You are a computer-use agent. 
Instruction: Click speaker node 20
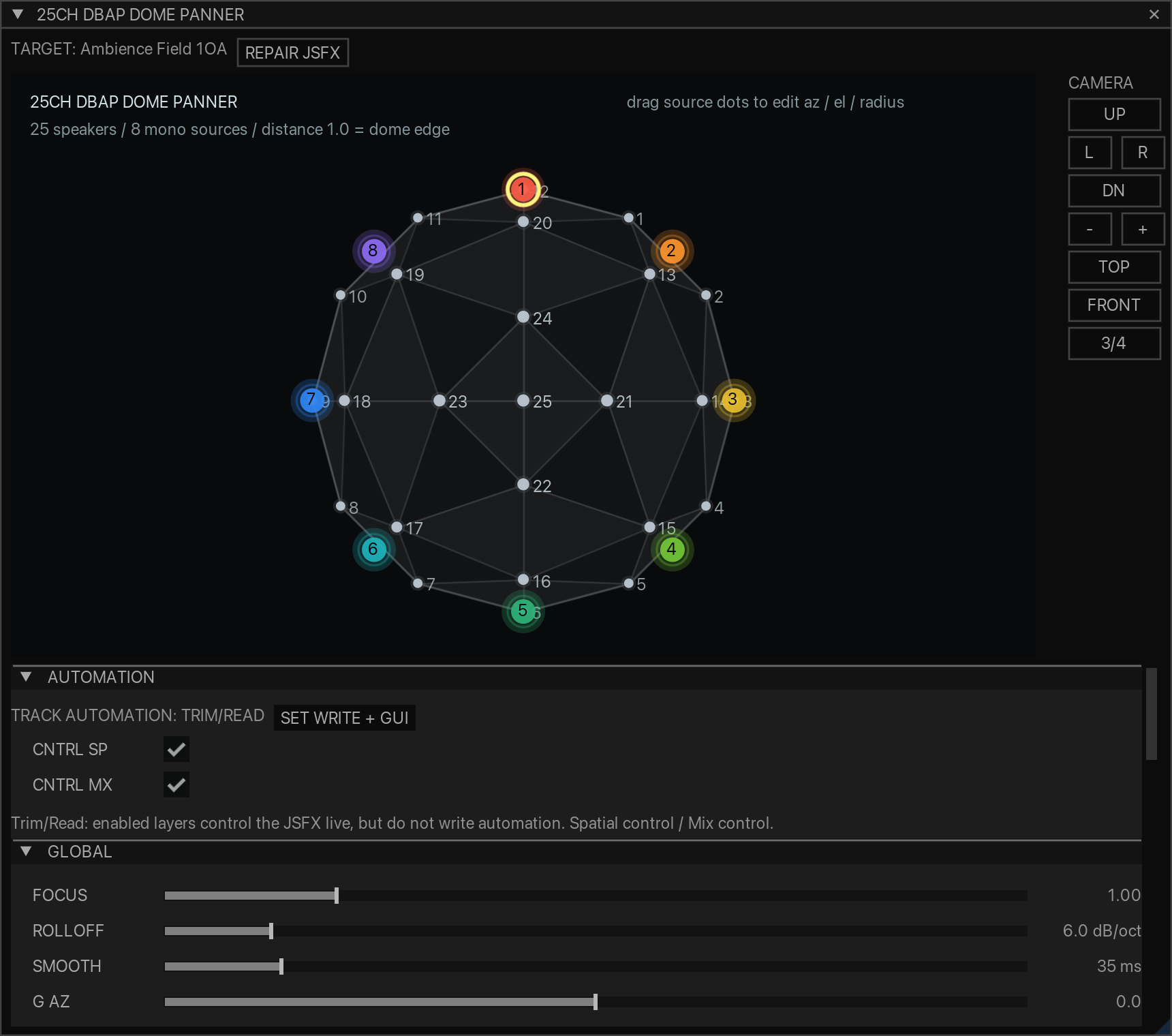[x=523, y=222]
